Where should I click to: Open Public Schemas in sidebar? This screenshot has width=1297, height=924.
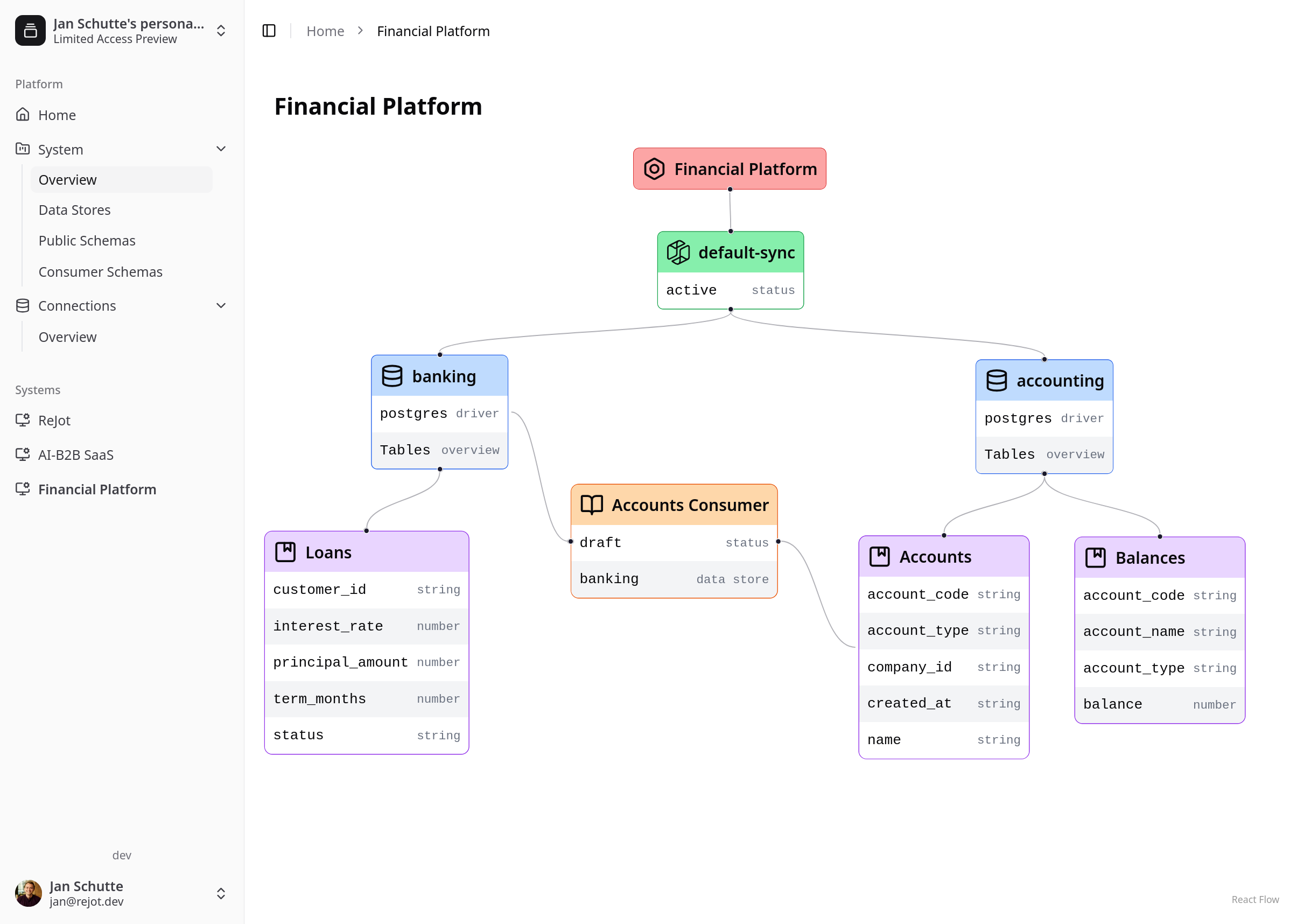point(87,241)
